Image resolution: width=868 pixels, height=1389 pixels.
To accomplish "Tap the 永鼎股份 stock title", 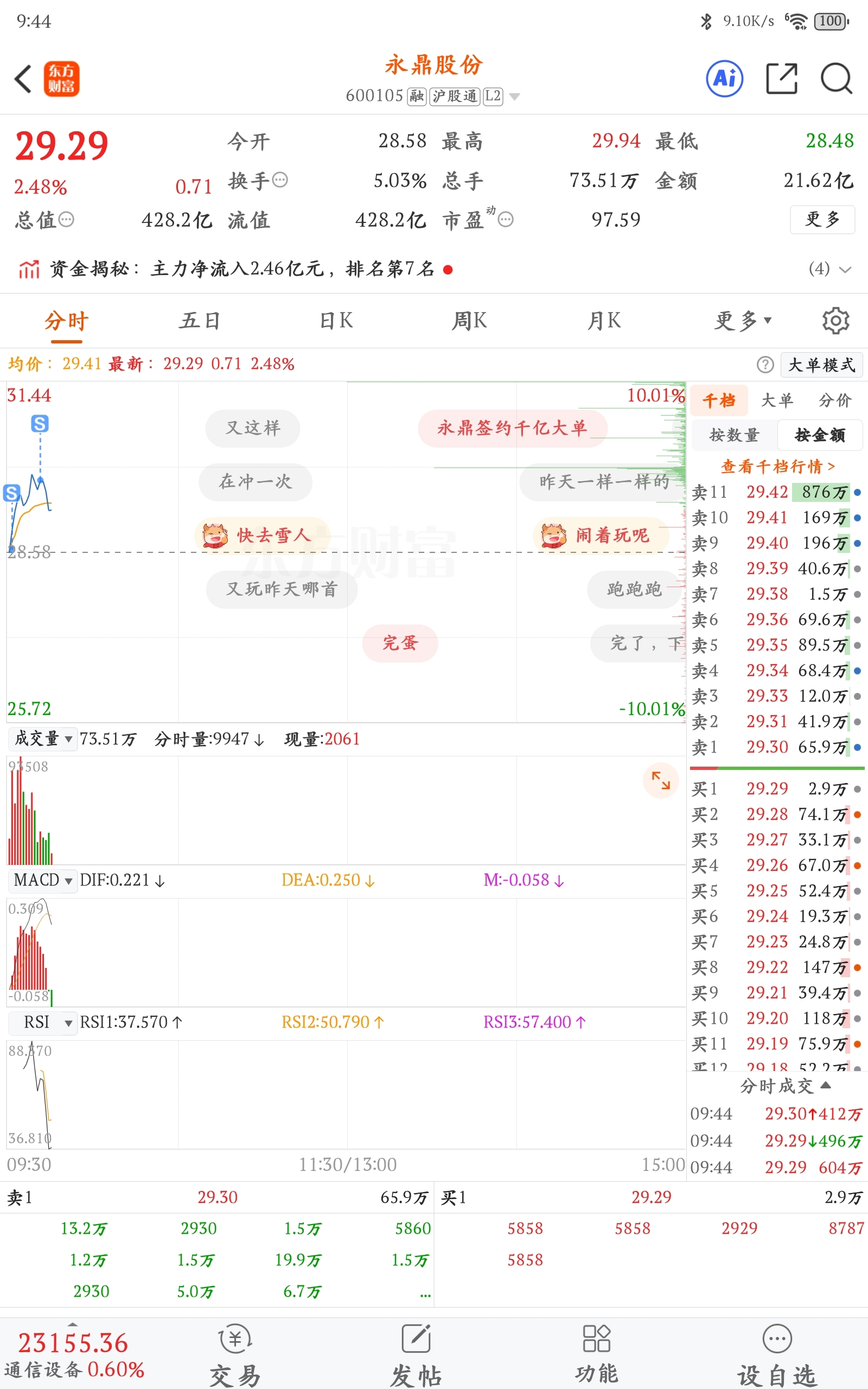I will [x=434, y=65].
